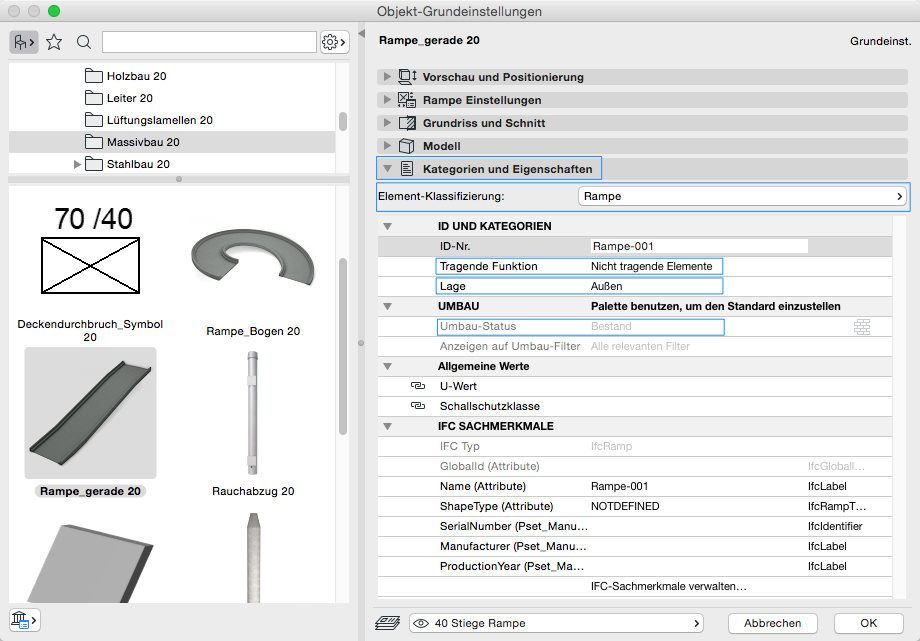Click the library folder view icon
920x641 pixels.
click(x=22, y=42)
